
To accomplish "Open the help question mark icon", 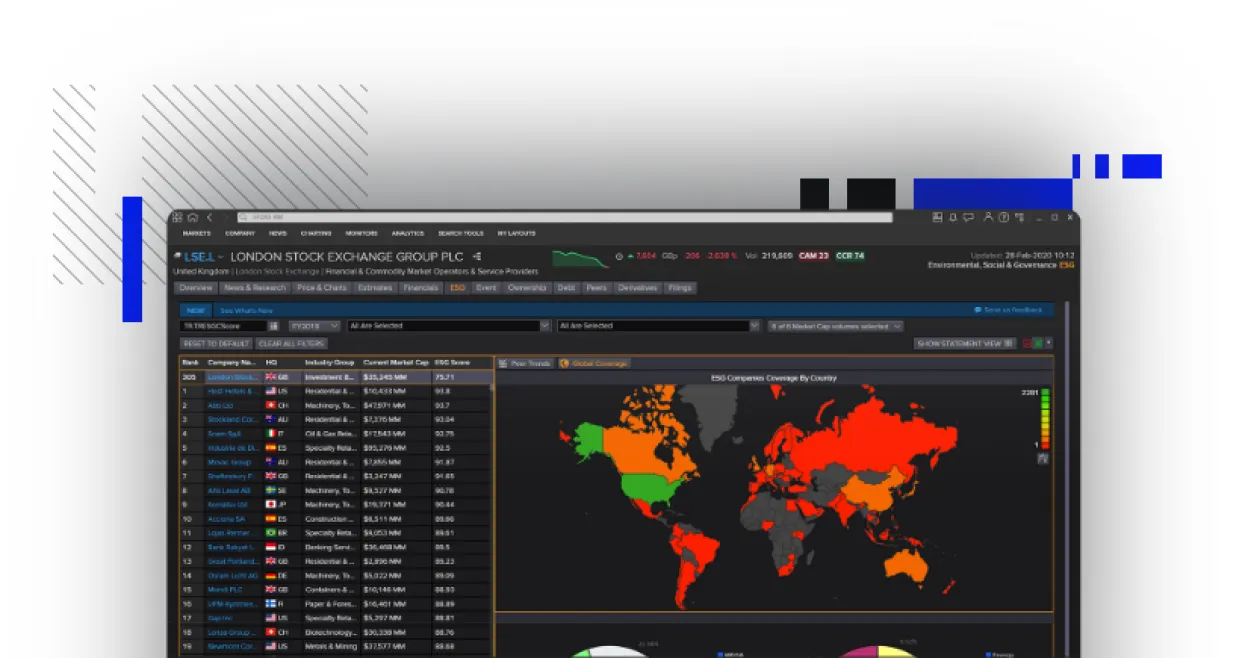I will (1004, 217).
